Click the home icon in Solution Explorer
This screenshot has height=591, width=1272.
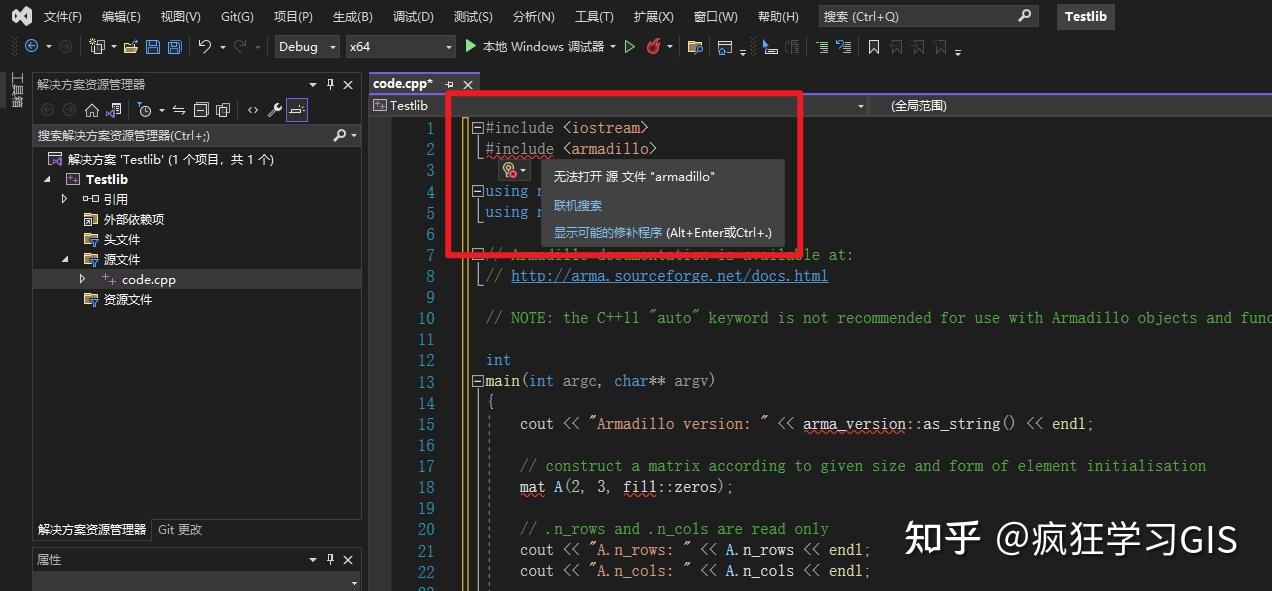(91, 110)
